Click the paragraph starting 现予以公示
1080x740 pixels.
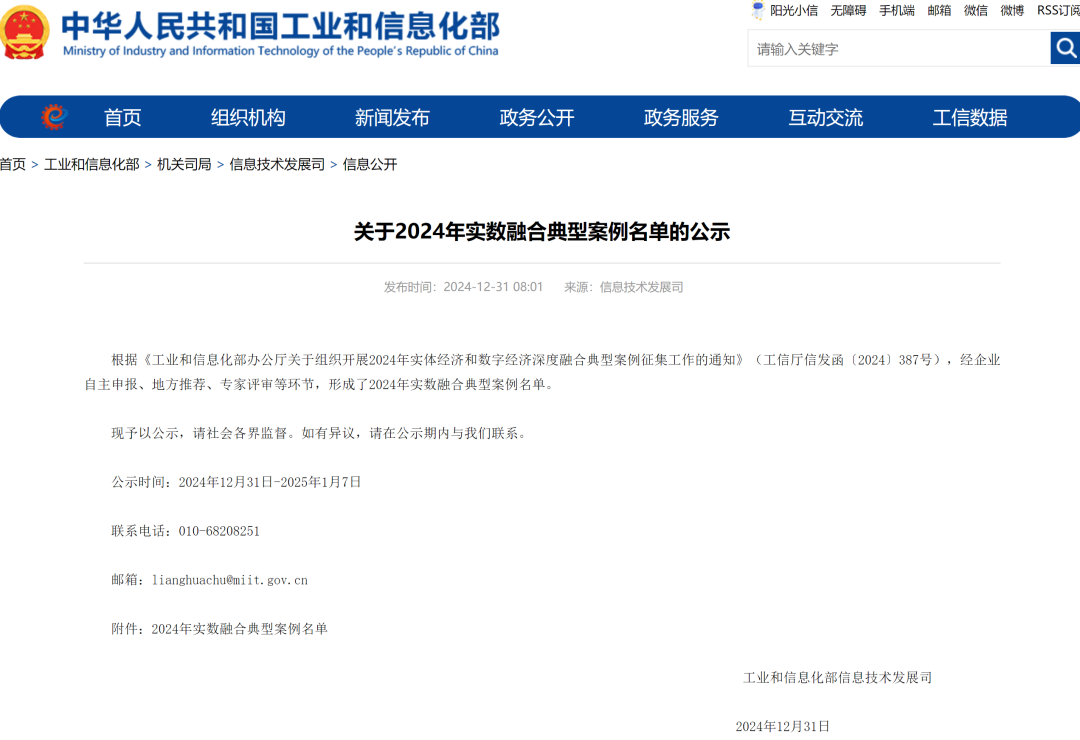320,433
